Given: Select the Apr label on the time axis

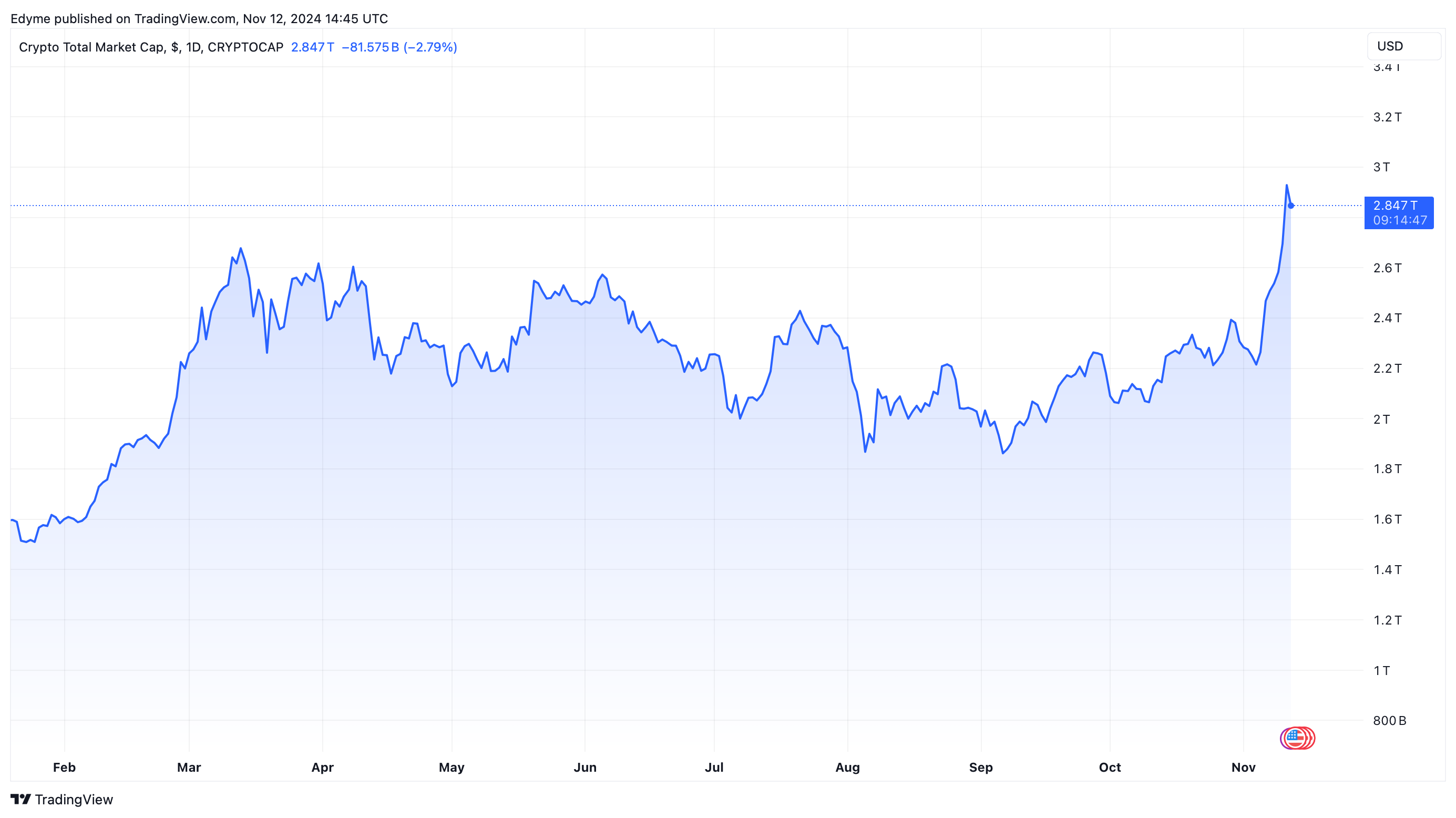Looking at the screenshot, I should pyautogui.click(x=323, y=767).
